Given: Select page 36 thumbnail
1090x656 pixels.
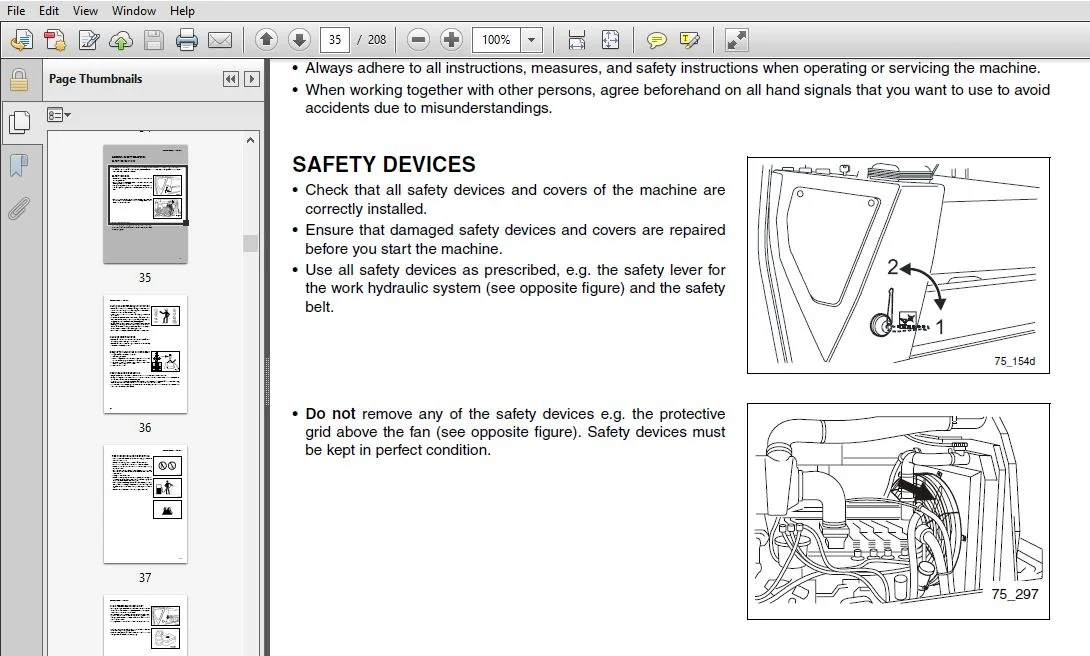Looking at the screenshot, I should [145, 354].
